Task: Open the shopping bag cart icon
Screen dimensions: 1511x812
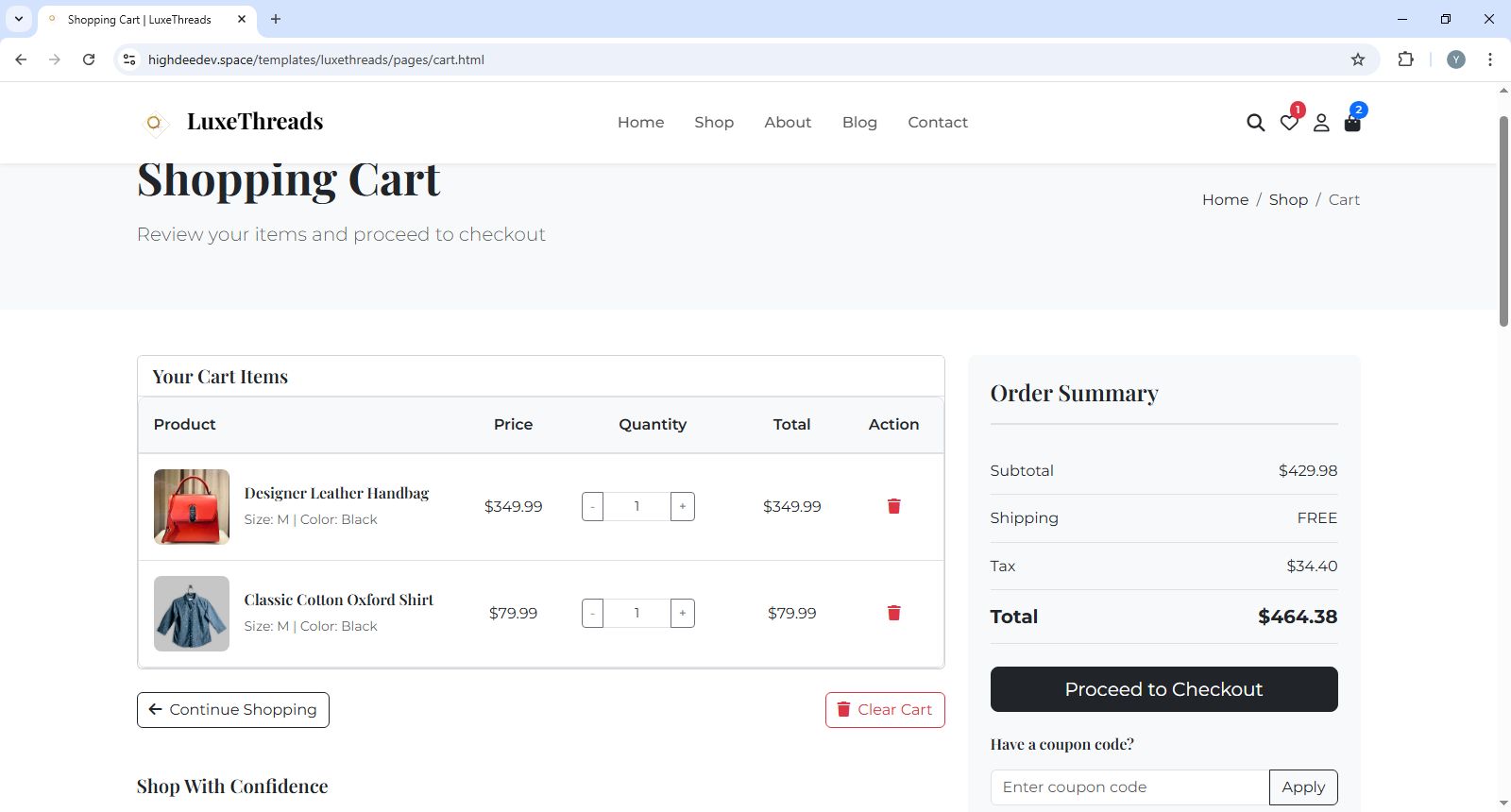Action: pos(1352,123)
